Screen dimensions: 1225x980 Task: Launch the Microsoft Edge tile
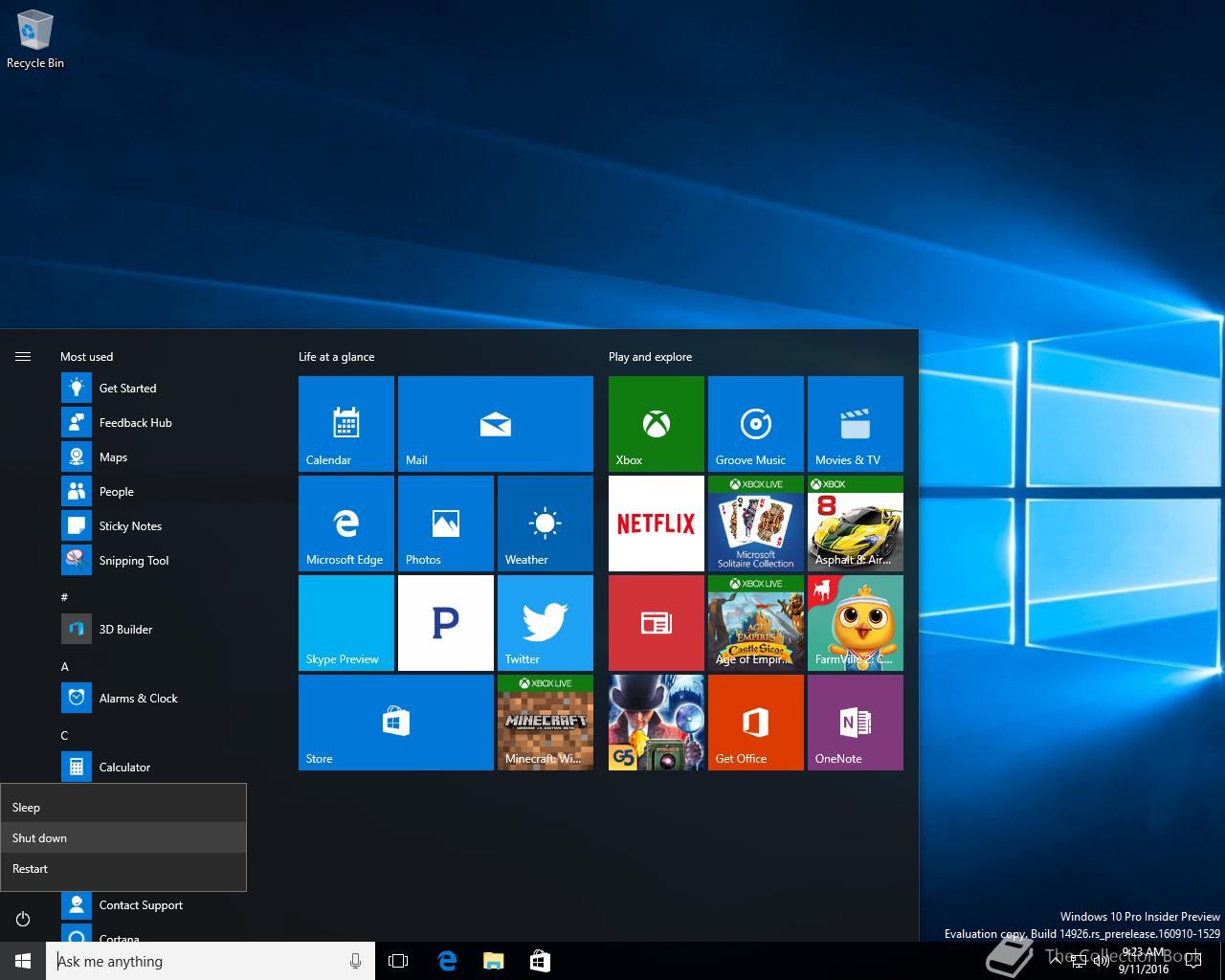click(x=346, y=523)
